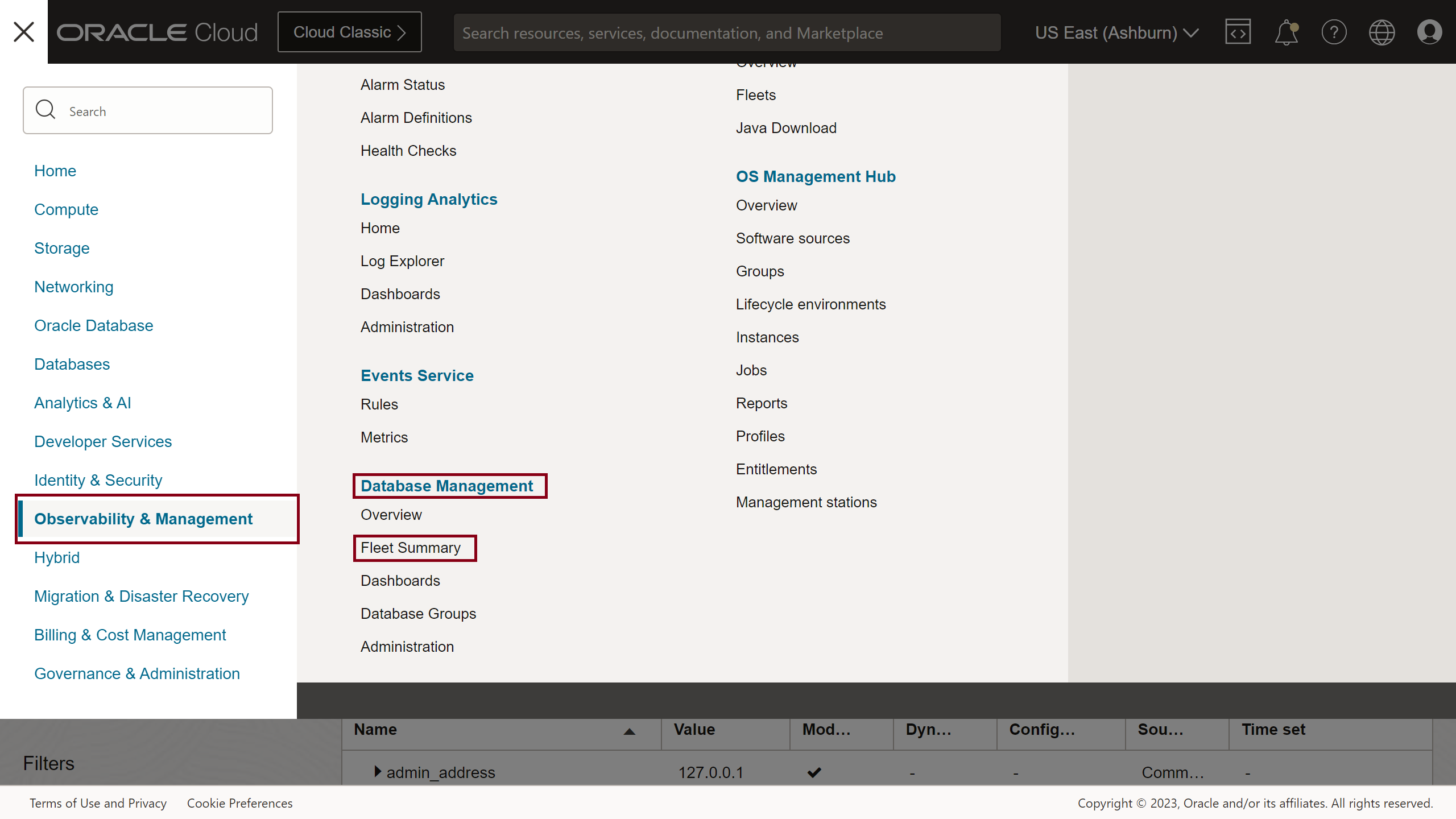The height and width of the screenshot is (819, 1456).
Task: Toggle the Mod checkmark on admin_address row
Action: (814, 772)
